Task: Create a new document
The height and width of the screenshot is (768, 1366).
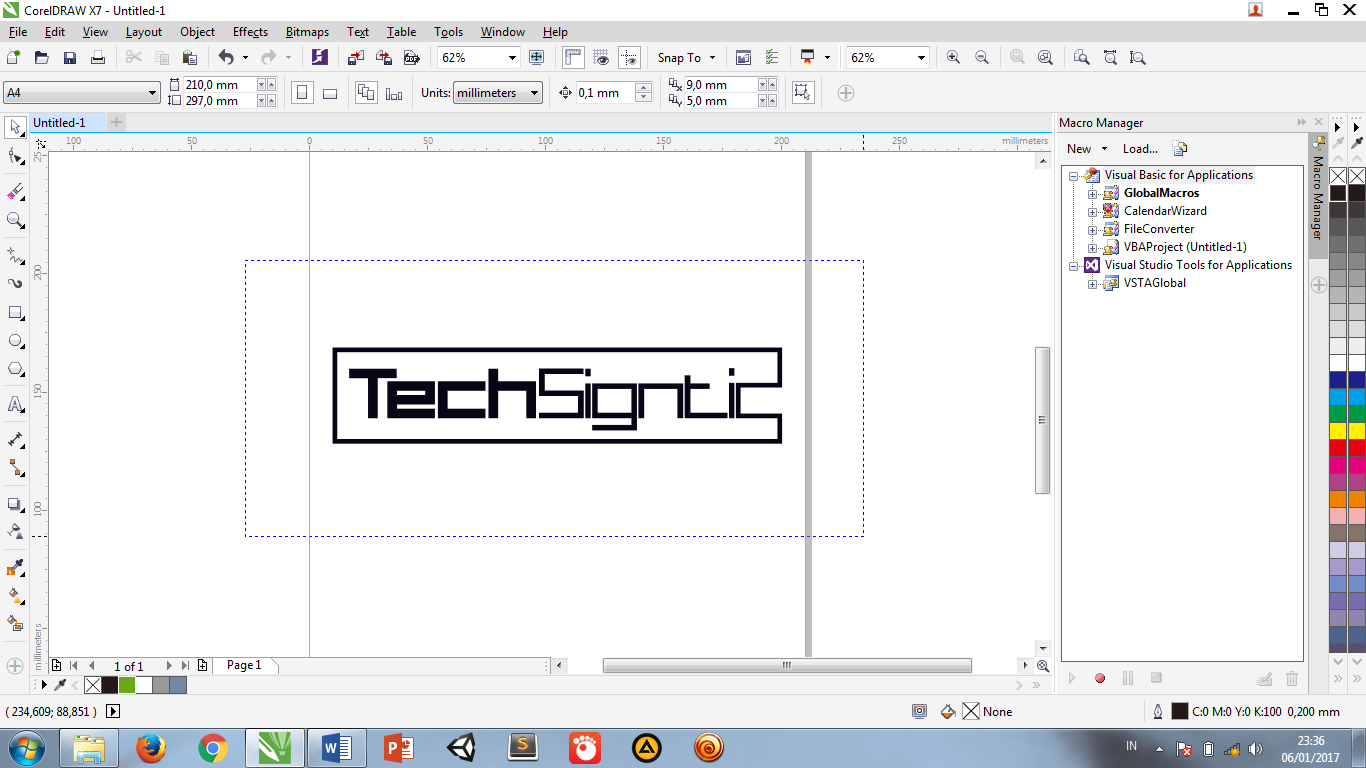Action: coord(14,58)
